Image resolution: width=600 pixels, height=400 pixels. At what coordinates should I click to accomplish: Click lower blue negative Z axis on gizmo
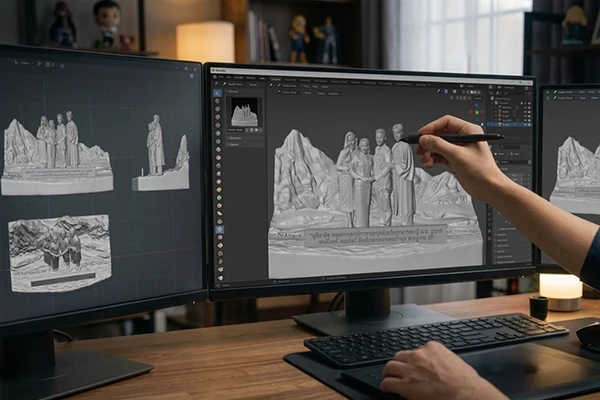tap(476, 119)
